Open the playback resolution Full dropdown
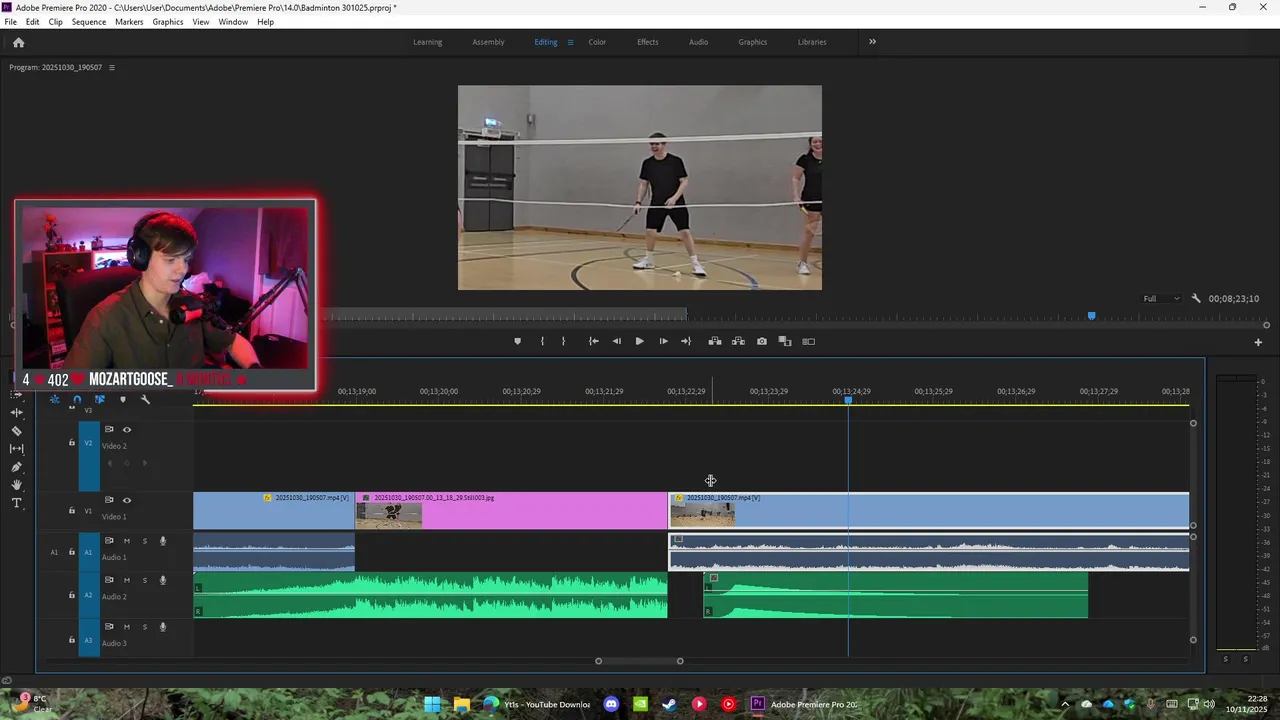Image resolution: width=1280 pixels, height=720 pixels. coord(1161,298)
